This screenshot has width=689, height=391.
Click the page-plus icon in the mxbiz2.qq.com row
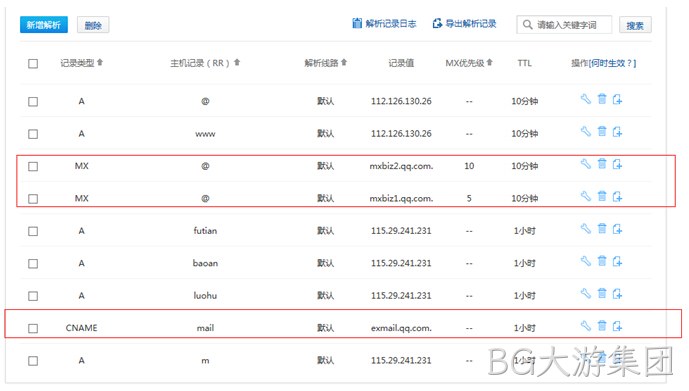pyautogui.click(x=617, y=164)
